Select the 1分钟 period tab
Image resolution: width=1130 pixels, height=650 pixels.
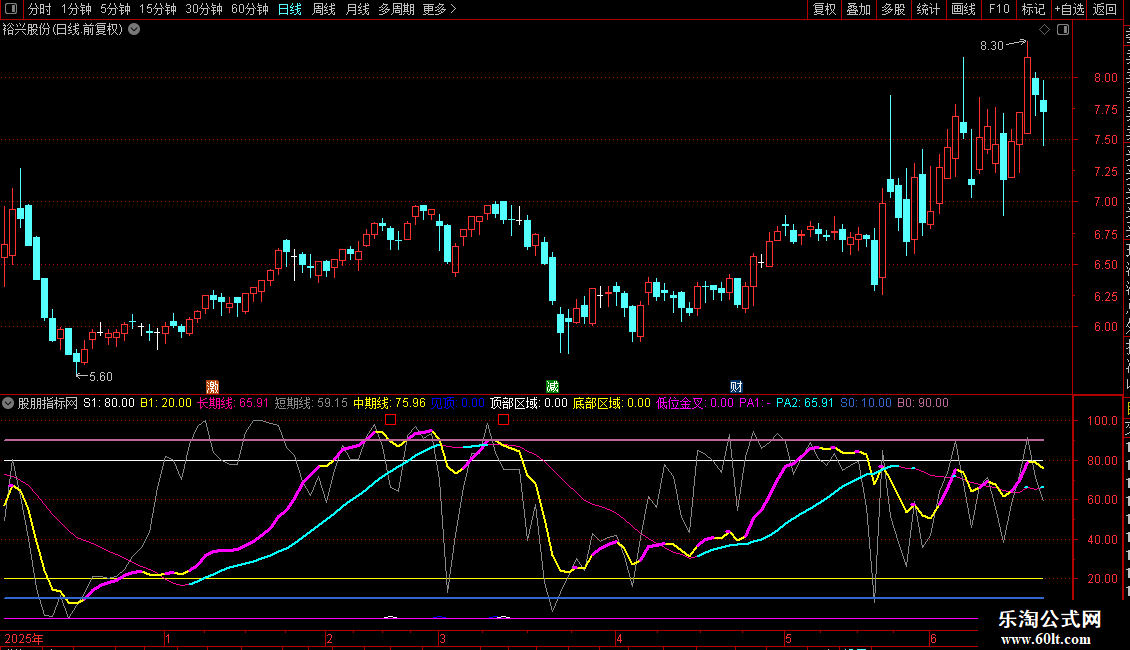pyautogui.click(x=76, y=9)
